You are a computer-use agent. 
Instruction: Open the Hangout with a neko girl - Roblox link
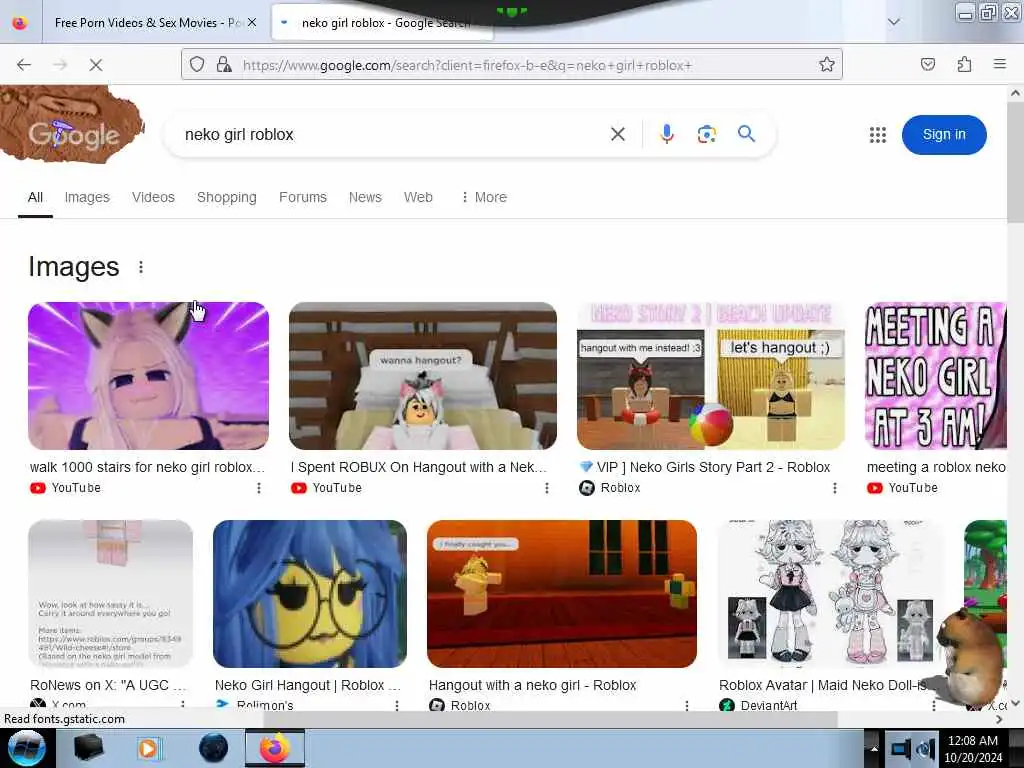[532, 685]
